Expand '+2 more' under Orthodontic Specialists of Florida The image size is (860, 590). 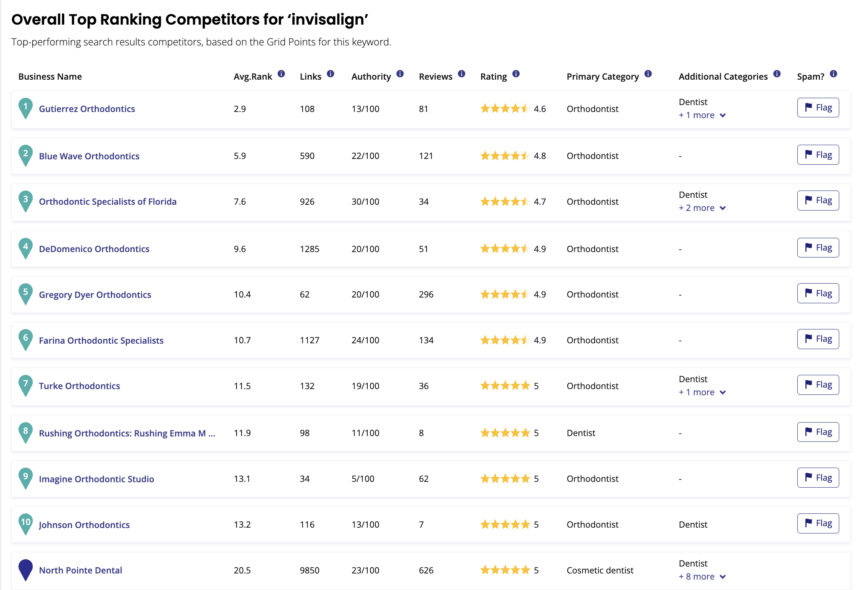pyautogui.click(x=697, y=207)
